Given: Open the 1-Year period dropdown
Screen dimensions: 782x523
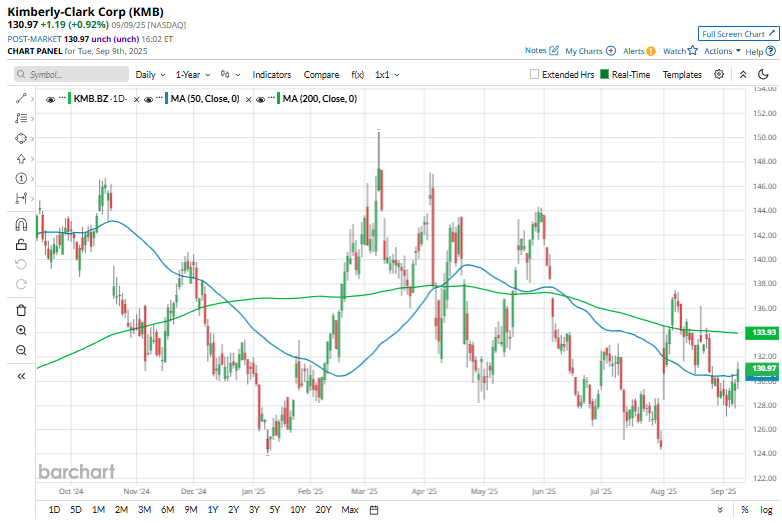Looking at the screenshot, I should (x=193, y=74).
